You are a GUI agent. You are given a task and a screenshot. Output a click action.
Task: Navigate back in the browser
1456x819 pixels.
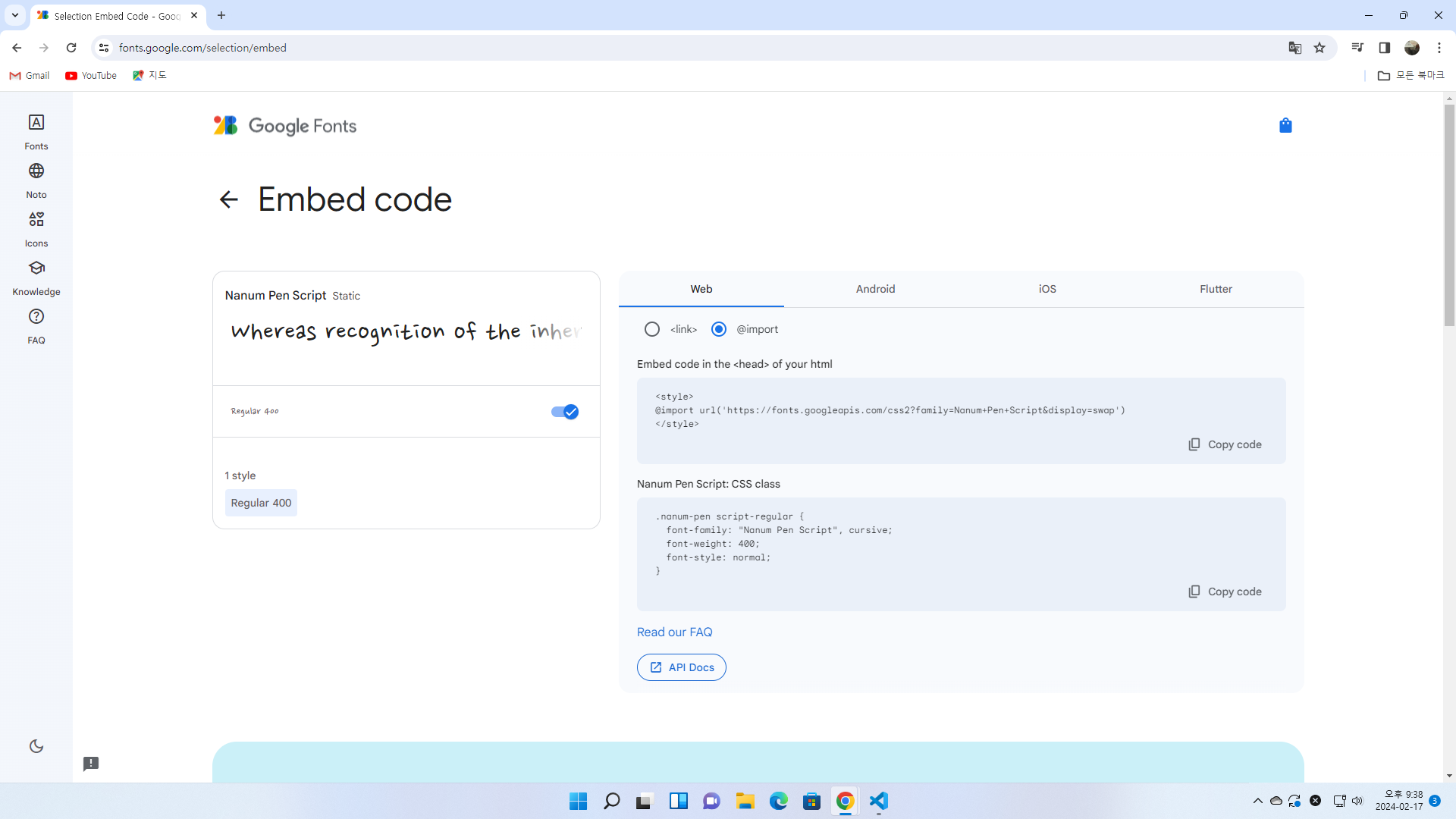[17, 48]
